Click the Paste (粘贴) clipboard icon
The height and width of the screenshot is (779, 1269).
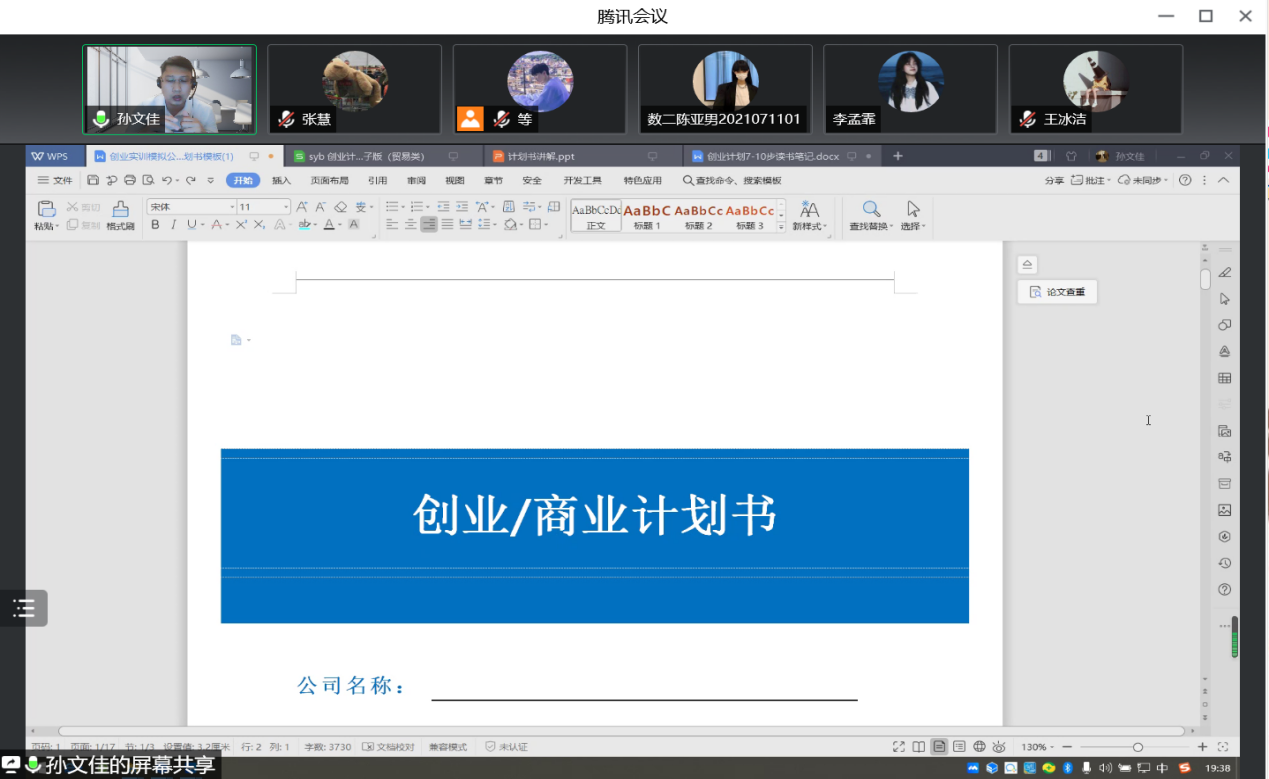tap(46, 209)
